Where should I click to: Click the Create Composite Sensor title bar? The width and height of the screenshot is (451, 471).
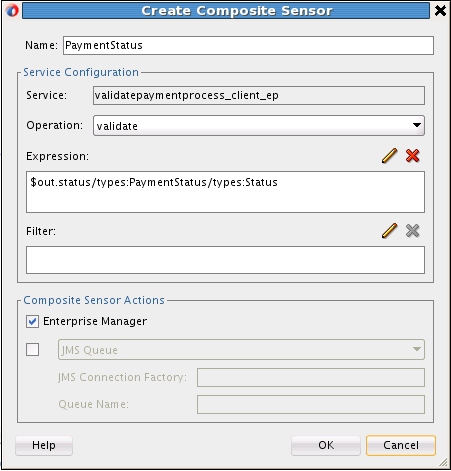[226, 11]
